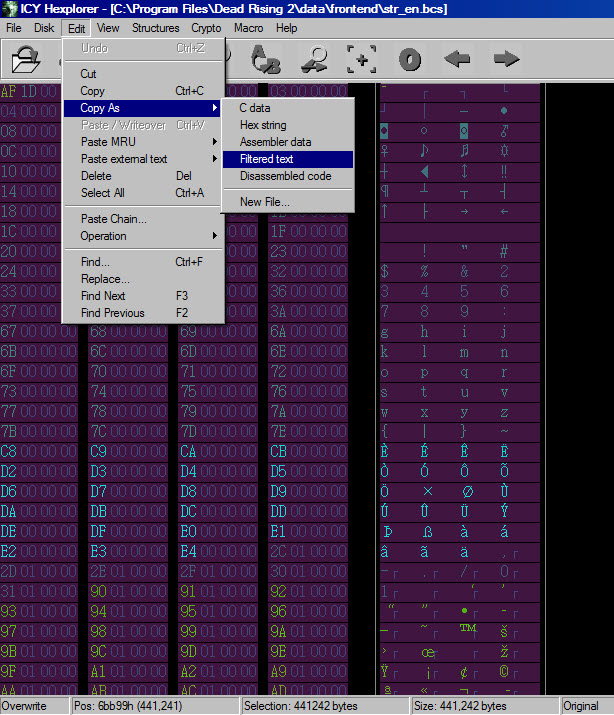Select Hex string in Copy As submenu
614x715 pixels.
(x=288, y=125)
